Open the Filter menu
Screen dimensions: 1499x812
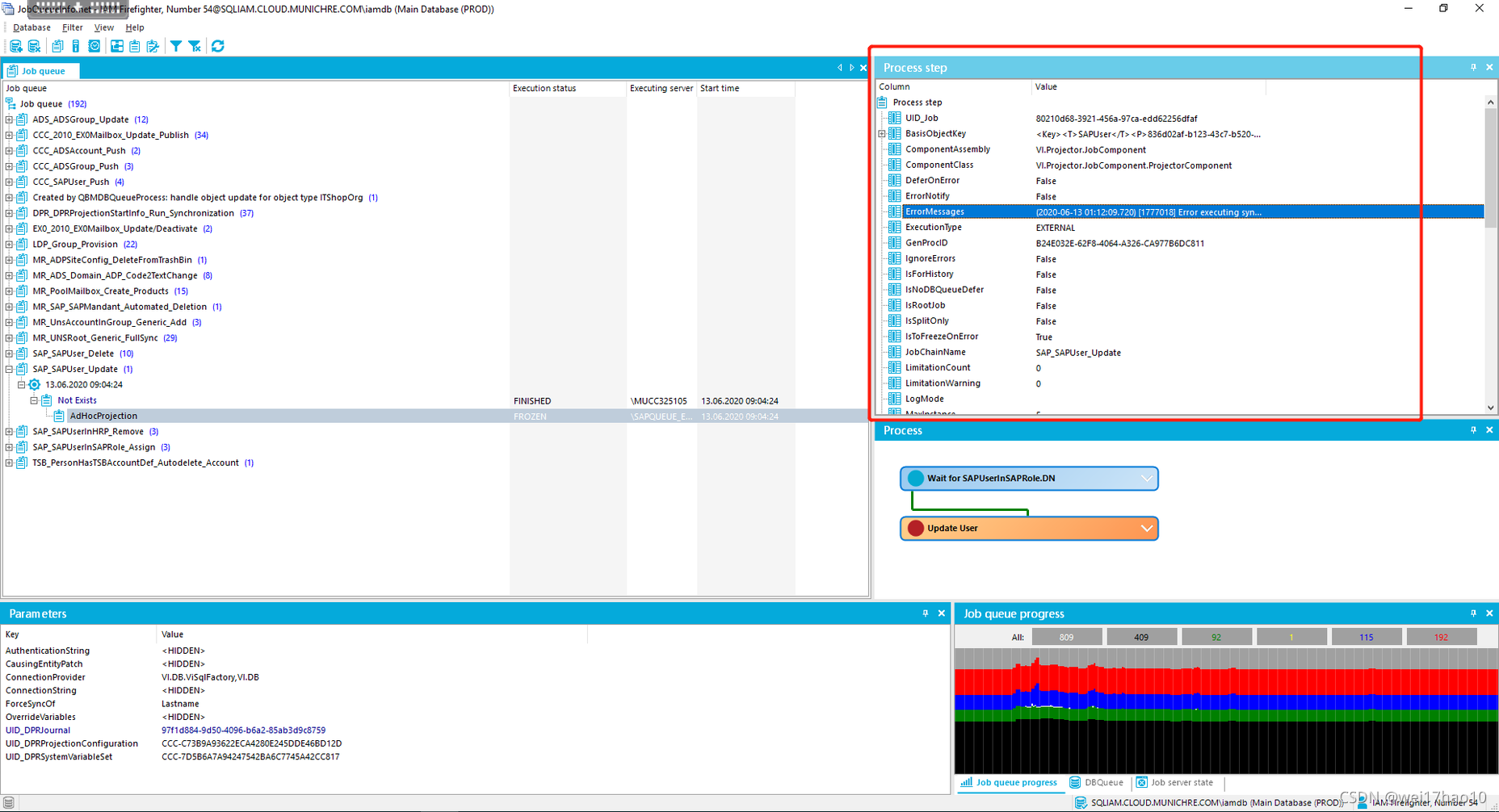pyautogui.click(x=73, y=27)
